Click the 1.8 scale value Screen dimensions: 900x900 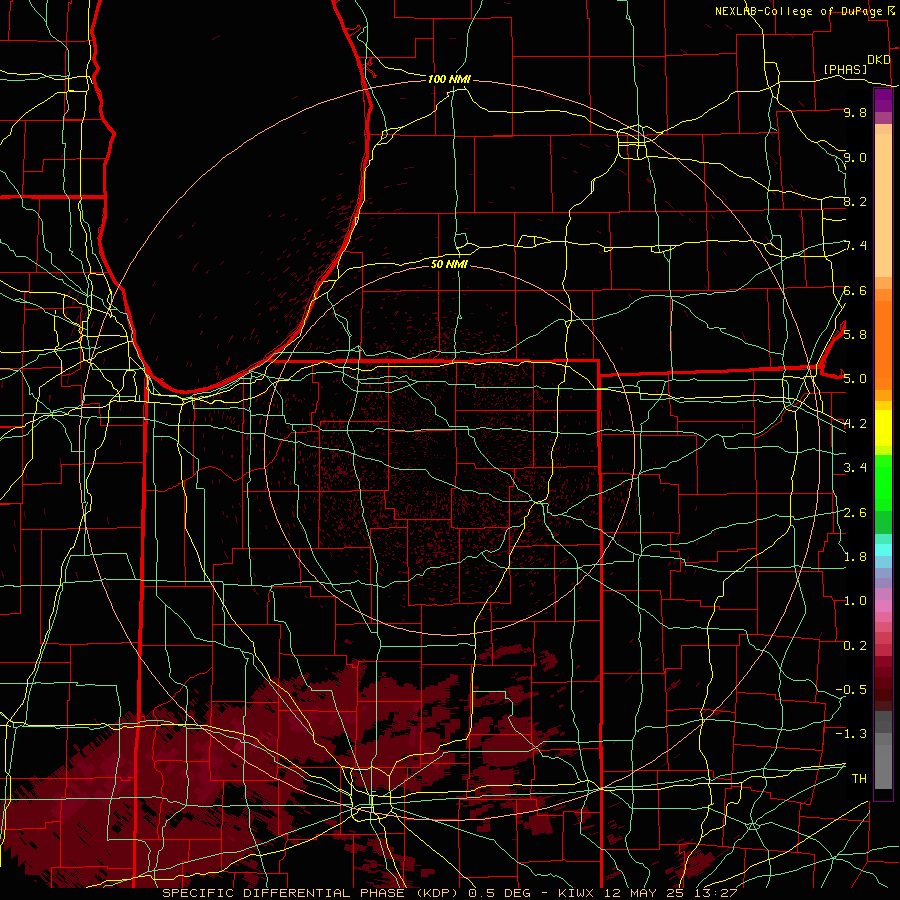click(x=855, y=556)
